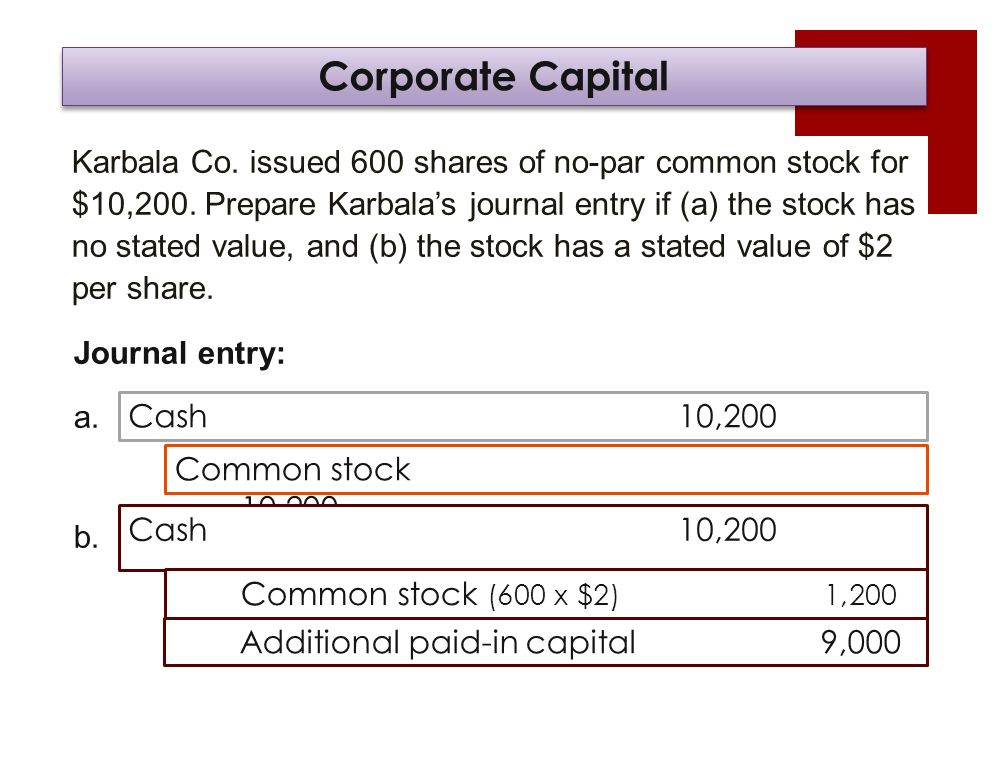Click the words 'per share.' in the paragraph

tap(142, 289)
